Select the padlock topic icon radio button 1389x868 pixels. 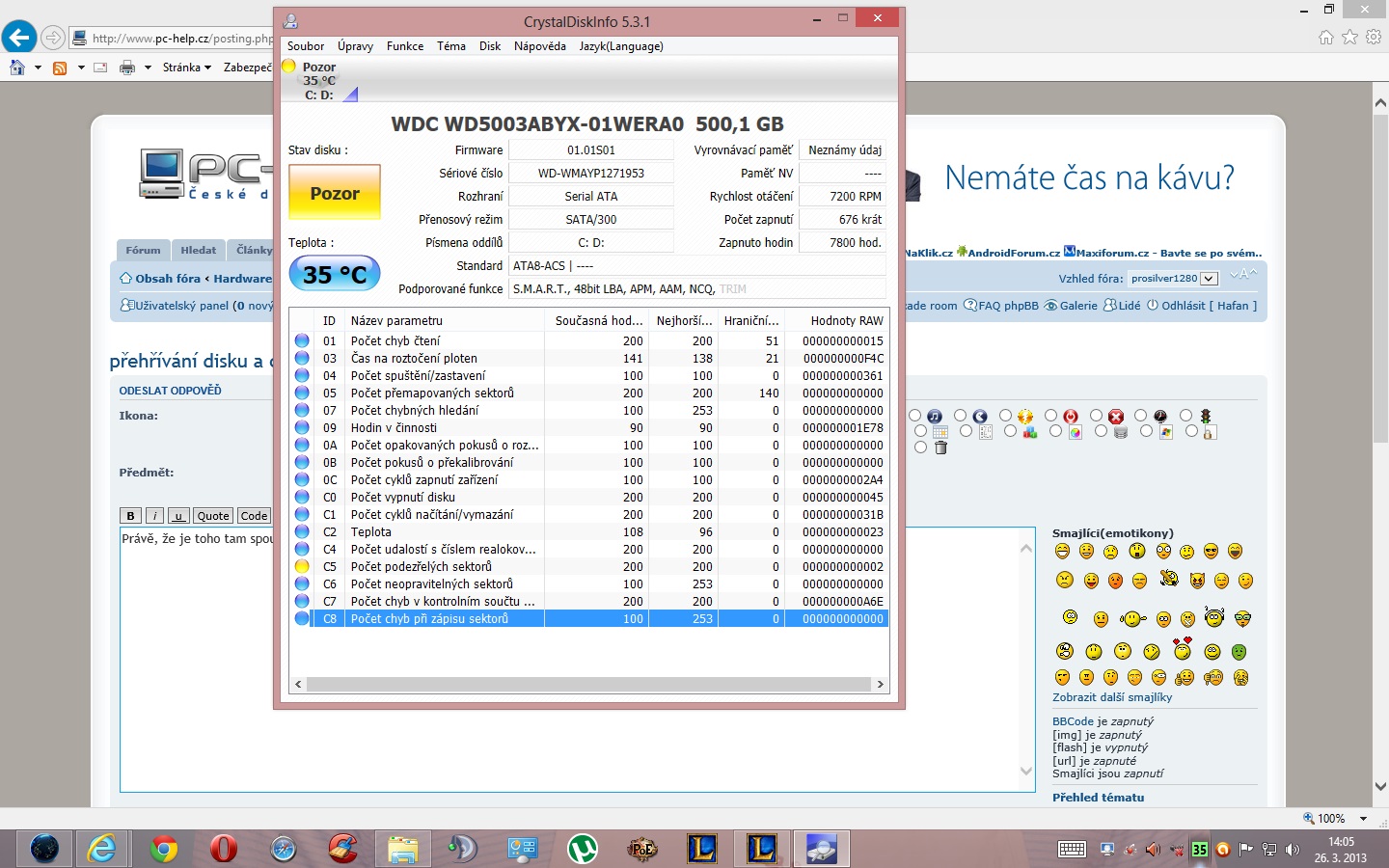coord(1192,431)
